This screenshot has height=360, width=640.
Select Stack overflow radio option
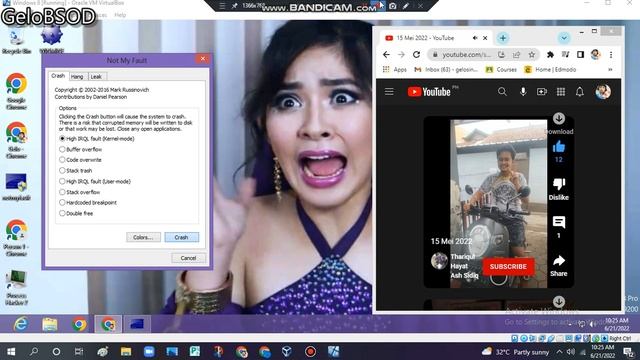coord(62,192)
